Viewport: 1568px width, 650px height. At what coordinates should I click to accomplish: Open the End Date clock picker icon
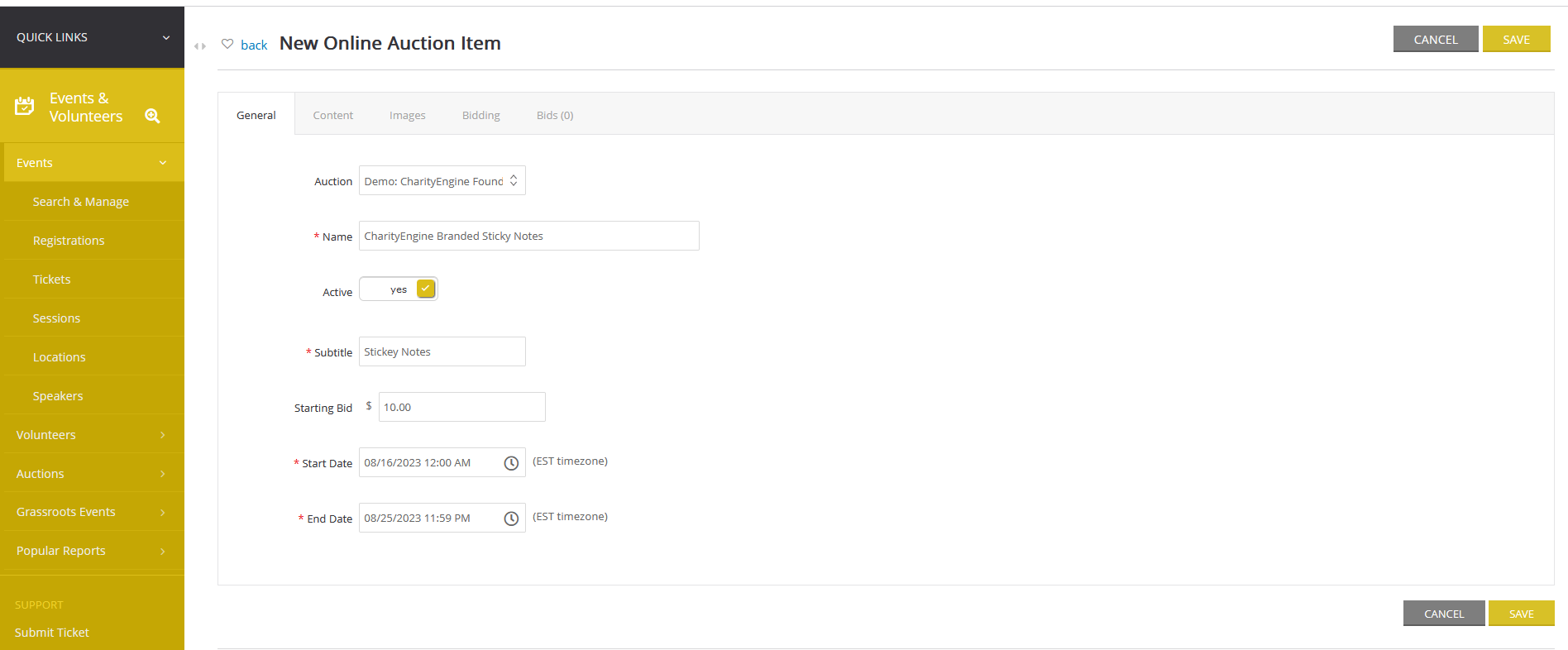click(511, 519)
